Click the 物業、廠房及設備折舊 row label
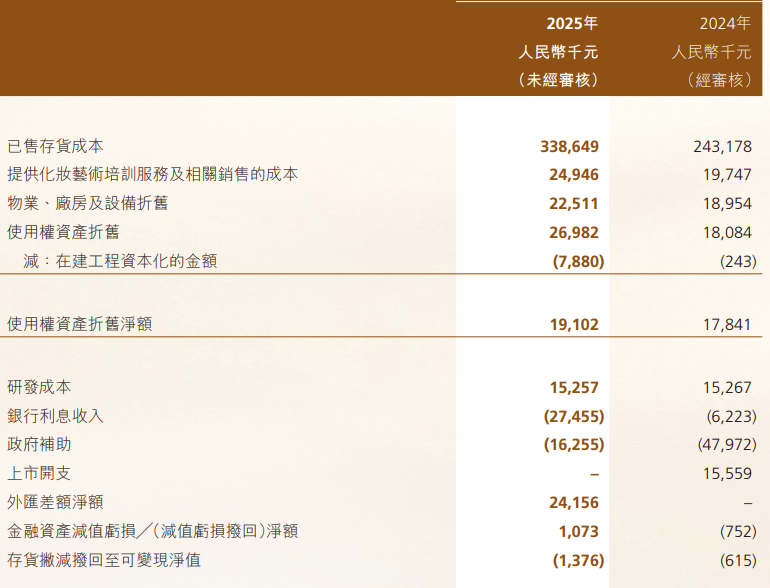770x588 pixels. [x=87, y=203]
